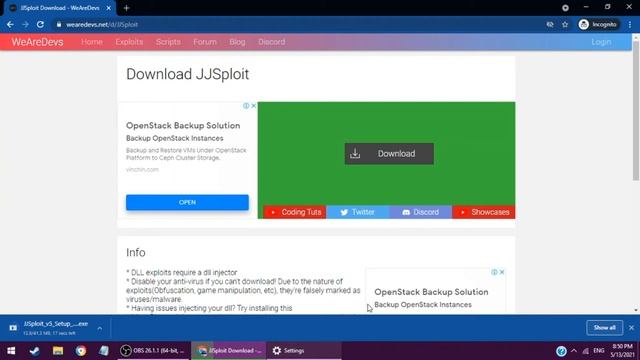Open Coding Tuts YouTube button
This screenshot has width=640, height=360.
(295, 212)
